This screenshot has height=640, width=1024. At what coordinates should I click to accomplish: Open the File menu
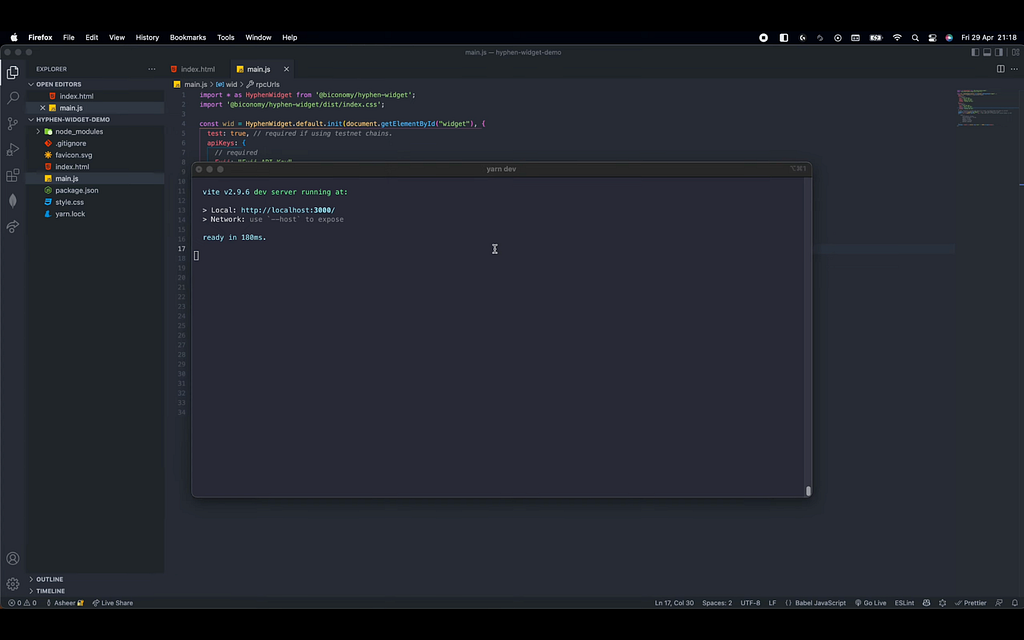[x=69, y=37]
